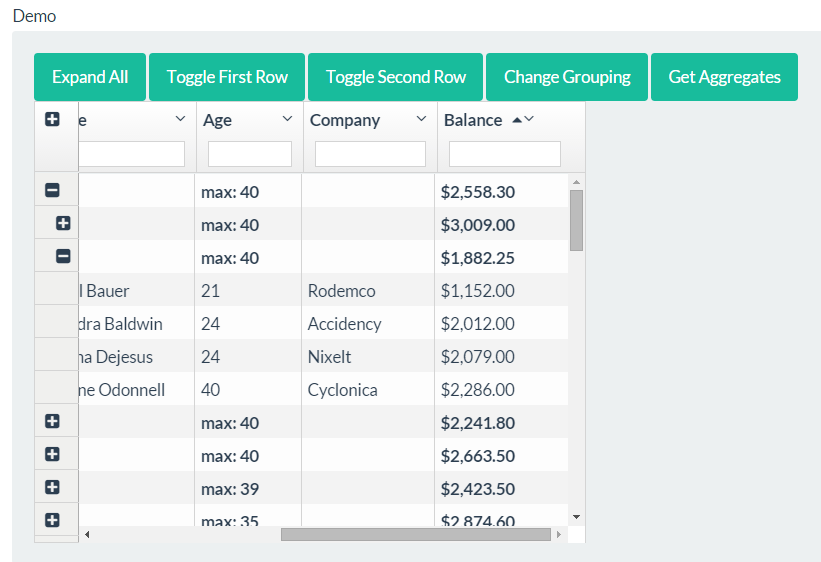Expand the group row showing $2,423.50
This screenshot has height=562, width=821.
tap(53, 487)
